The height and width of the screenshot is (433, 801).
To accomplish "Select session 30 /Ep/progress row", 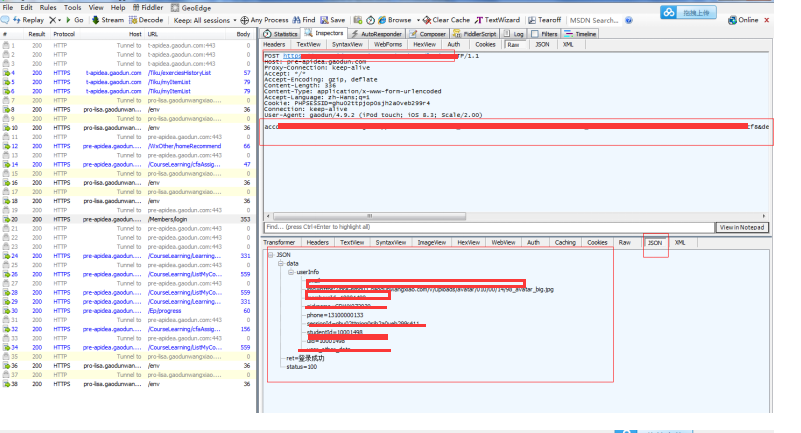I will click(128, 310).
